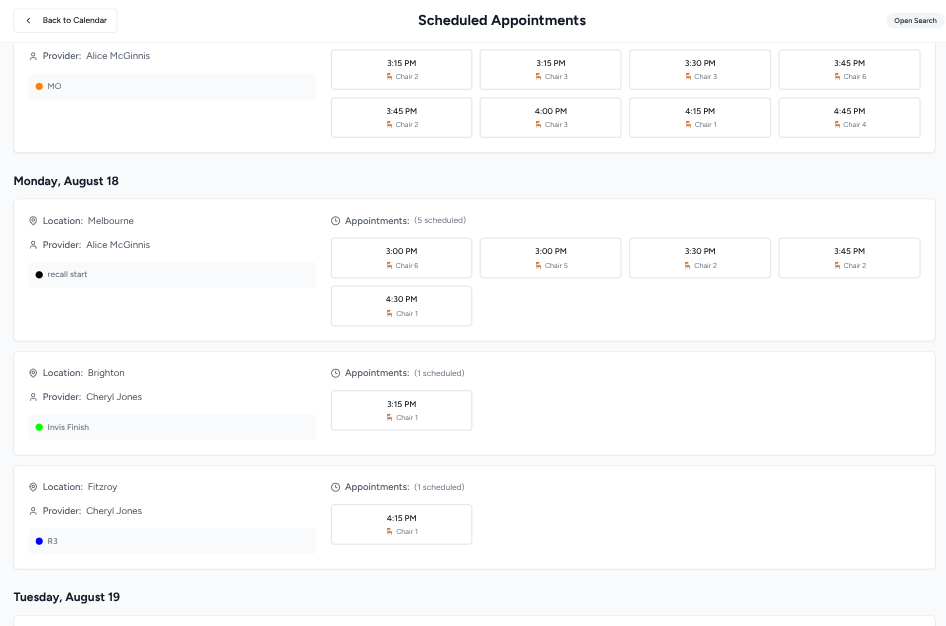
Task: Collapse the Monday, August 18 section
Action: (x=66, y=181)
